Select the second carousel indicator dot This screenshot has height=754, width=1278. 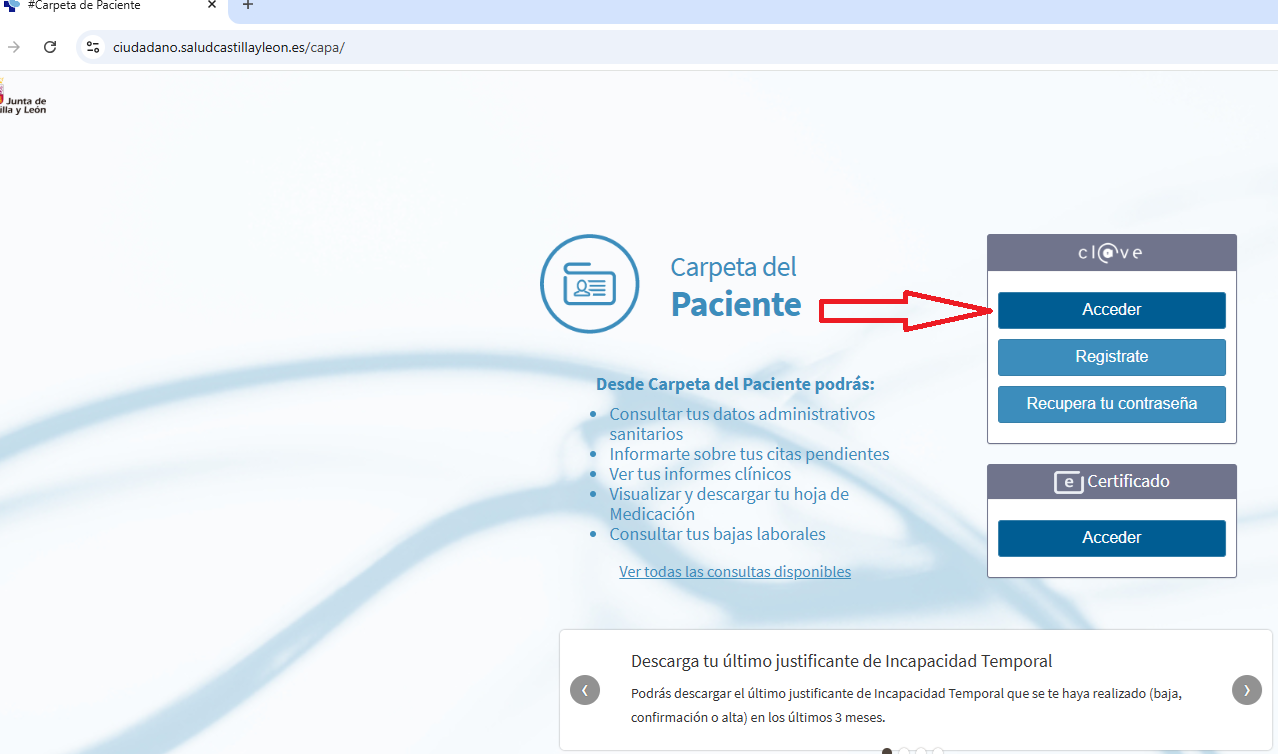pos(904,751)
